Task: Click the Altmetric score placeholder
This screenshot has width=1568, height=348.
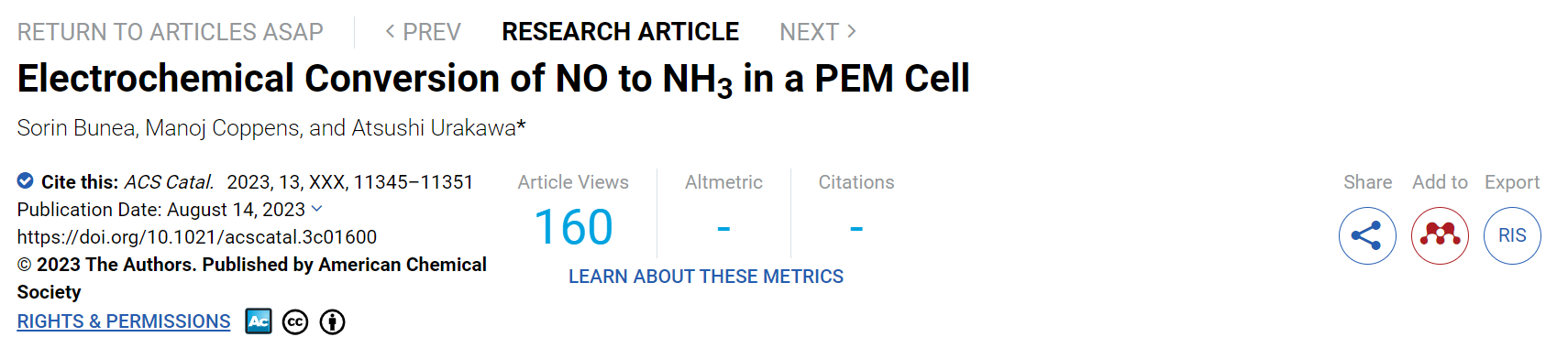Action: (x=723, y=227)
